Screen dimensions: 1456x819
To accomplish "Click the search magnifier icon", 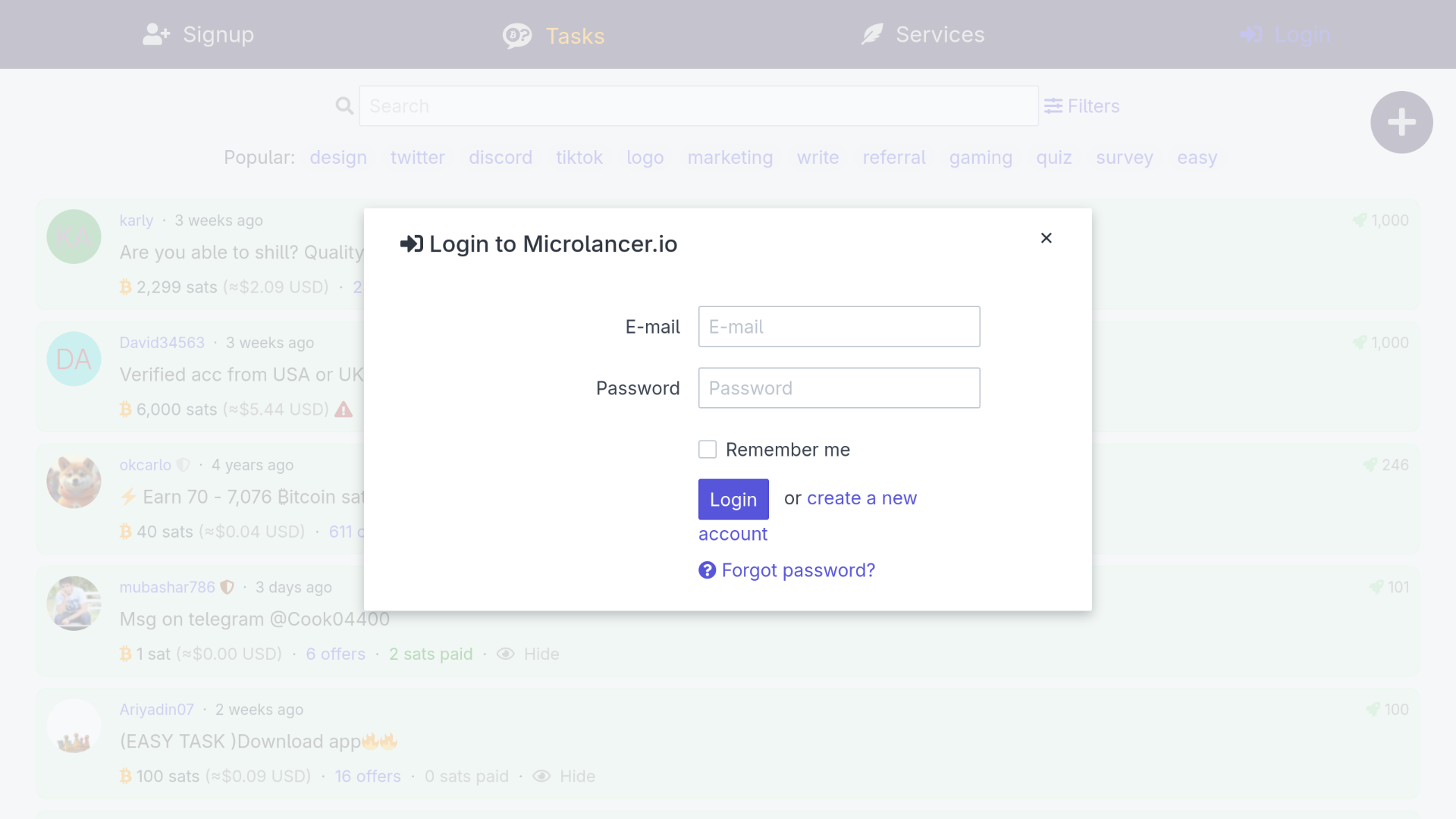I will [x=344, y=106].
